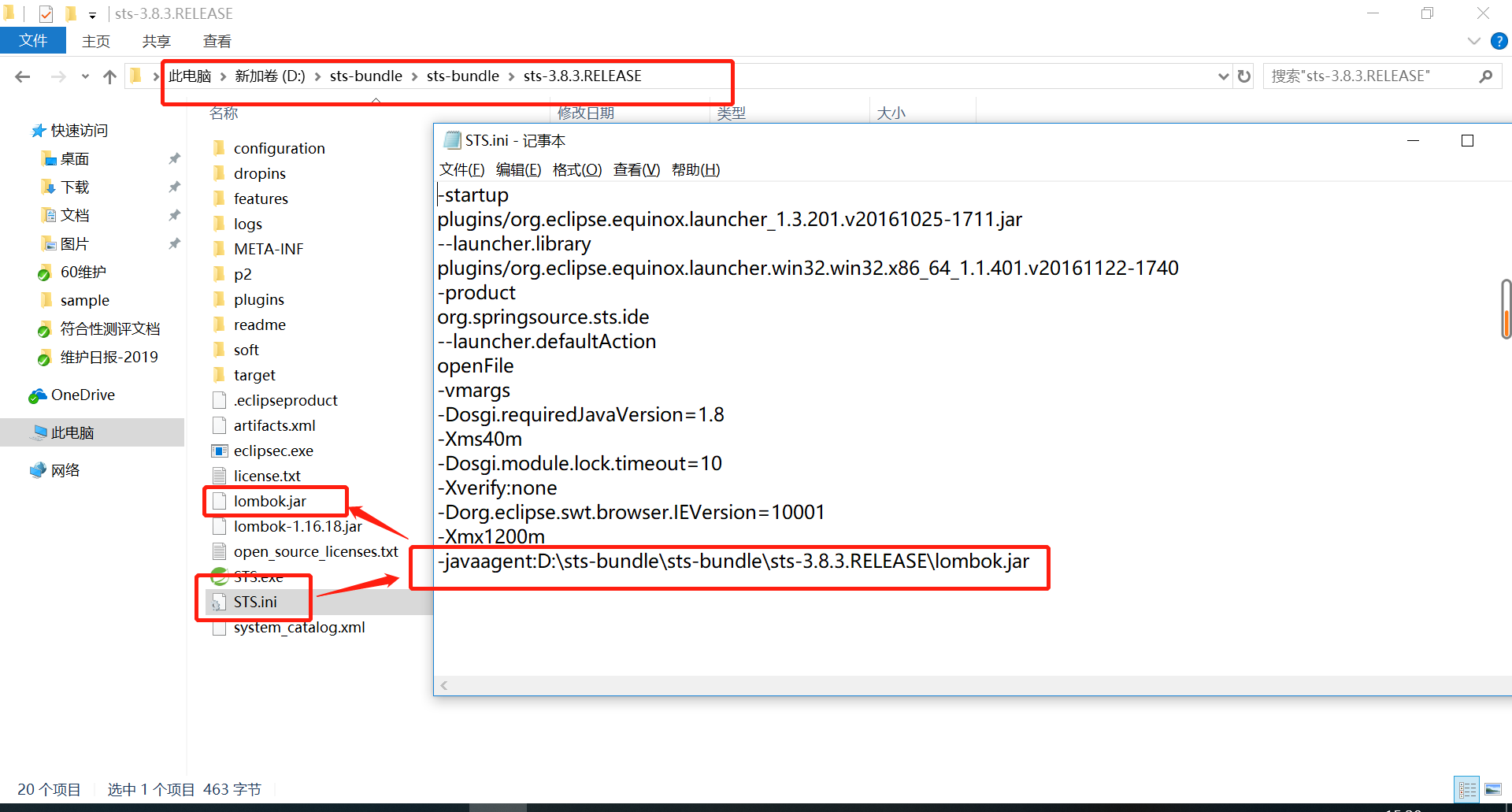Select the features folder
Screen dimensions: 1512x812
click(x=261, y=198)
